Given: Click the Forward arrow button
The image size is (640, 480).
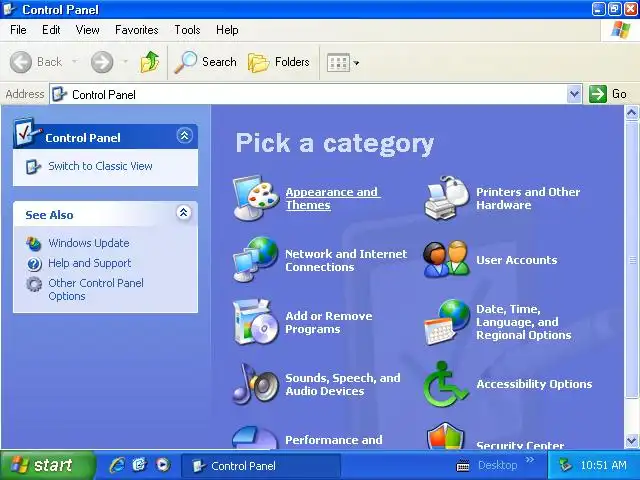Looking at the screenshot, I should (x=102, y=62).
